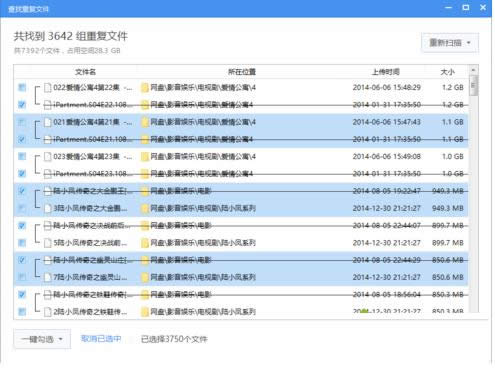Uncheck iPartment.S04E22 file checkbox
The image size is (495, 368).
click(22, 105)
